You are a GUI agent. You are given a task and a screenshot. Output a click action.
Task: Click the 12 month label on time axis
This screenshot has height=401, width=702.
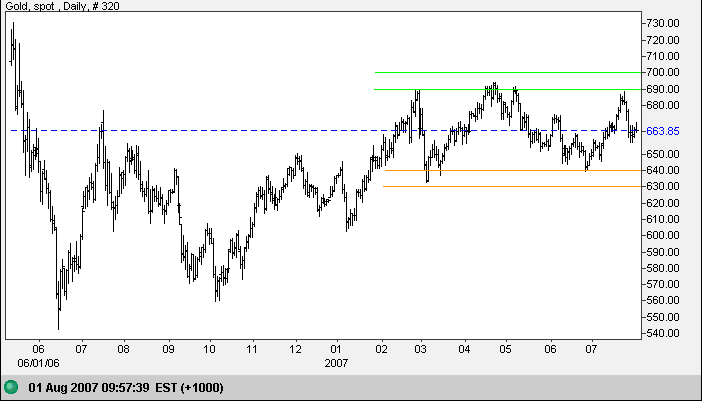[x=295, y=349]
